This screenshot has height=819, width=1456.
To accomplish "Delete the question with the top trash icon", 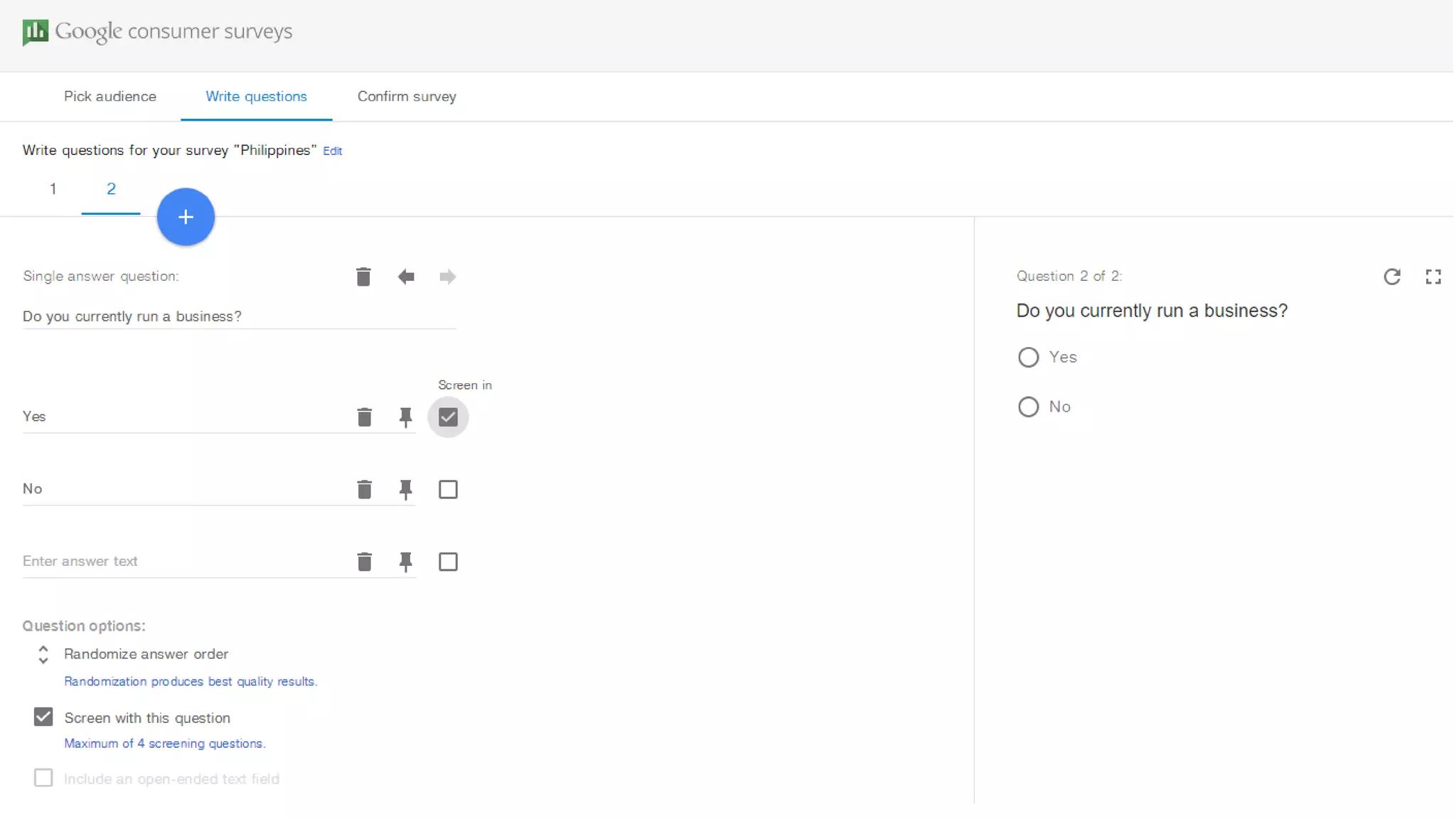I will tap(363, 277).
